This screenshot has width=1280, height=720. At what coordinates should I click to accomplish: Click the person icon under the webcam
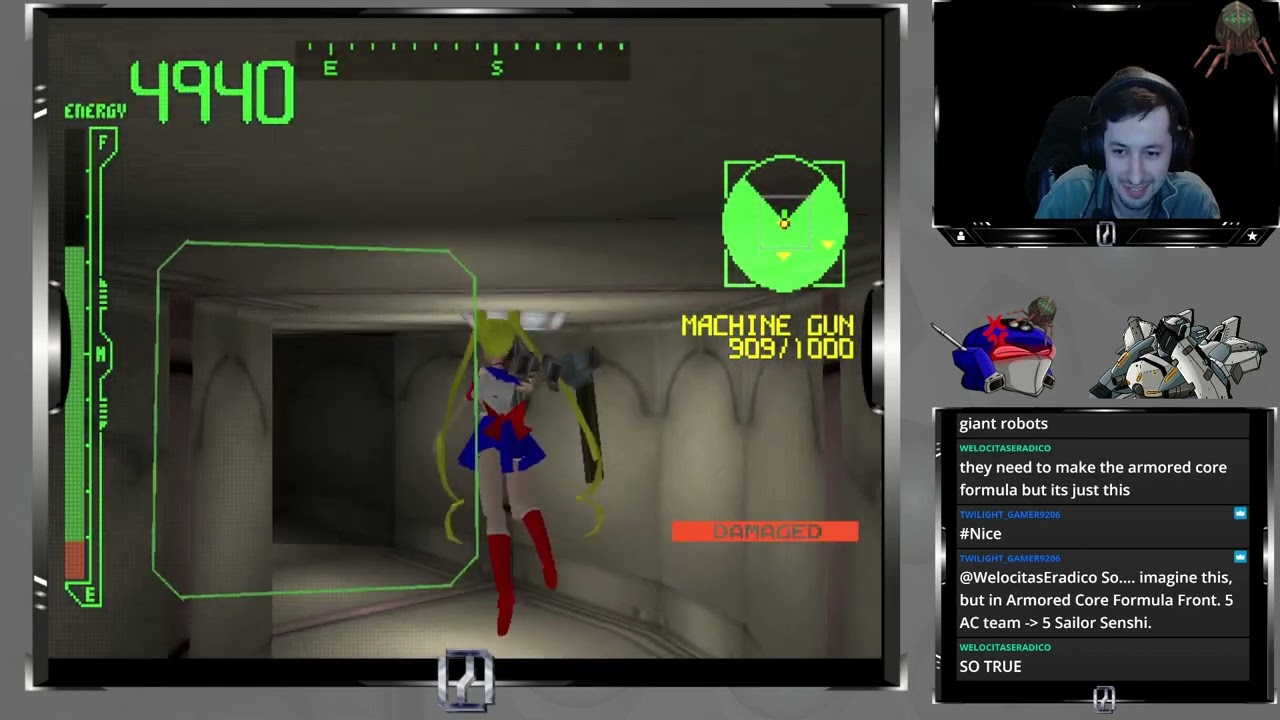[961, 236]
